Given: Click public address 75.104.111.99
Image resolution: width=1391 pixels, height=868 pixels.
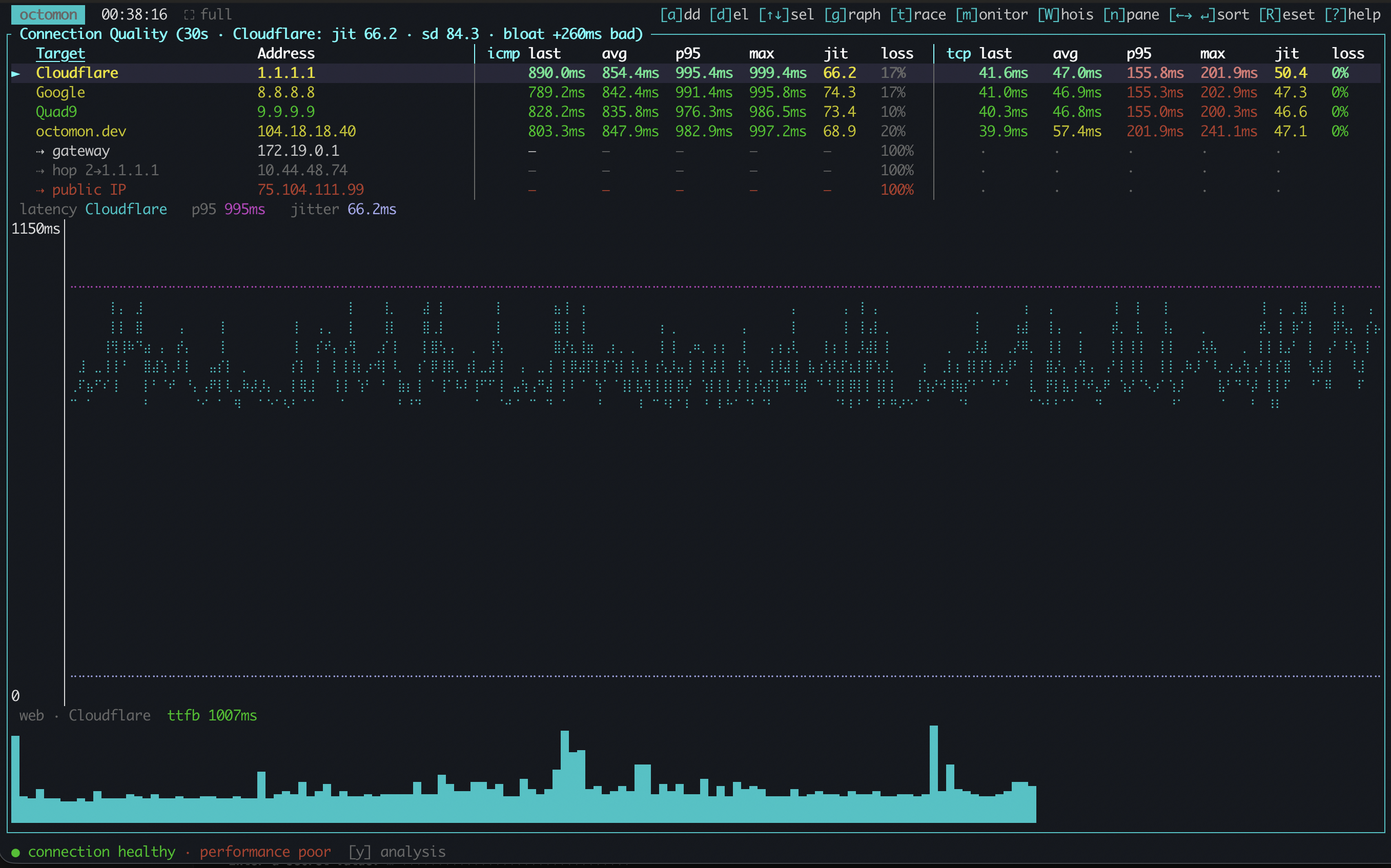Looking at the screenshot, I should click(311, 190).
